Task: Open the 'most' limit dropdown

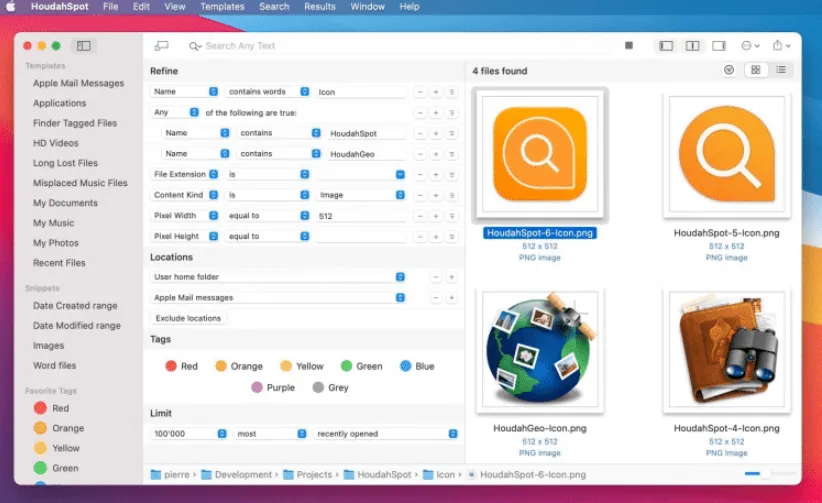Action: pos(270,434)
